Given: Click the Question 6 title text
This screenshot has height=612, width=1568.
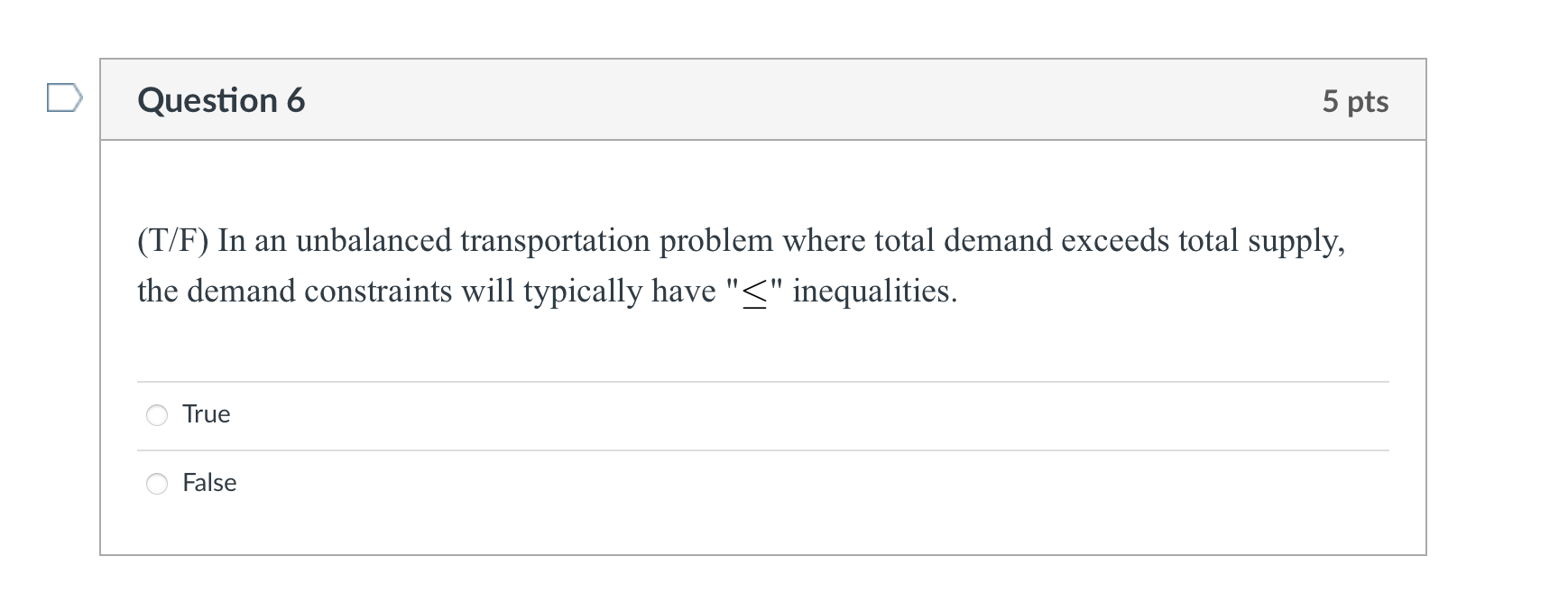Looking at the screenshot, I should click(219, 100).
